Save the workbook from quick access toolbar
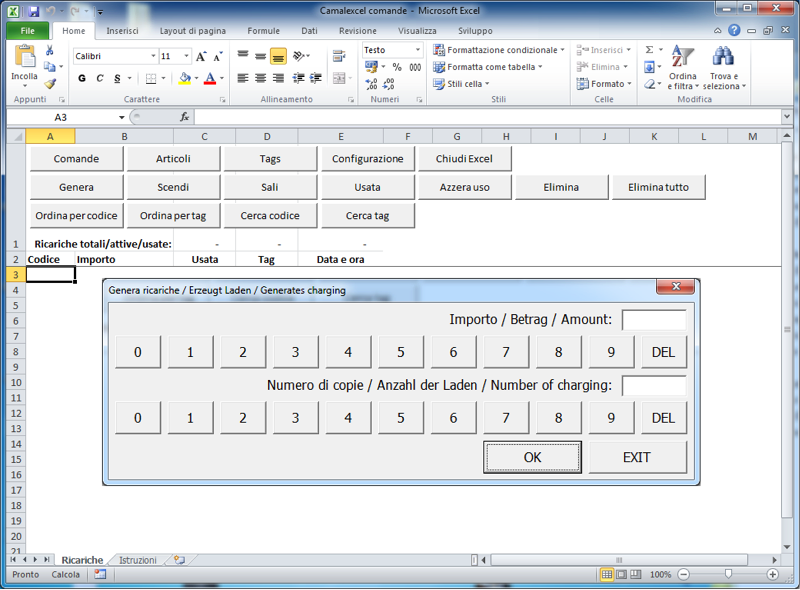 (x=33, y=11)
